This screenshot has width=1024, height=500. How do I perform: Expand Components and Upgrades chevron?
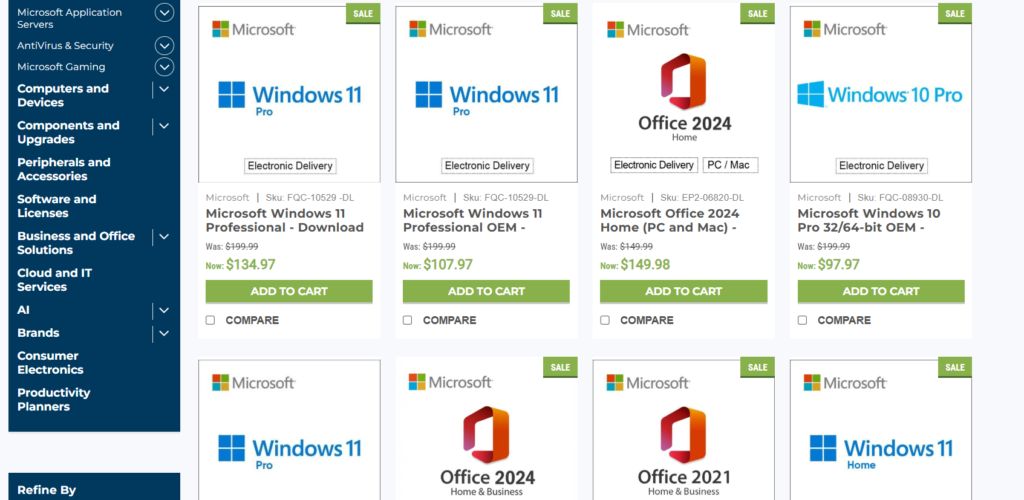(164, 127)
